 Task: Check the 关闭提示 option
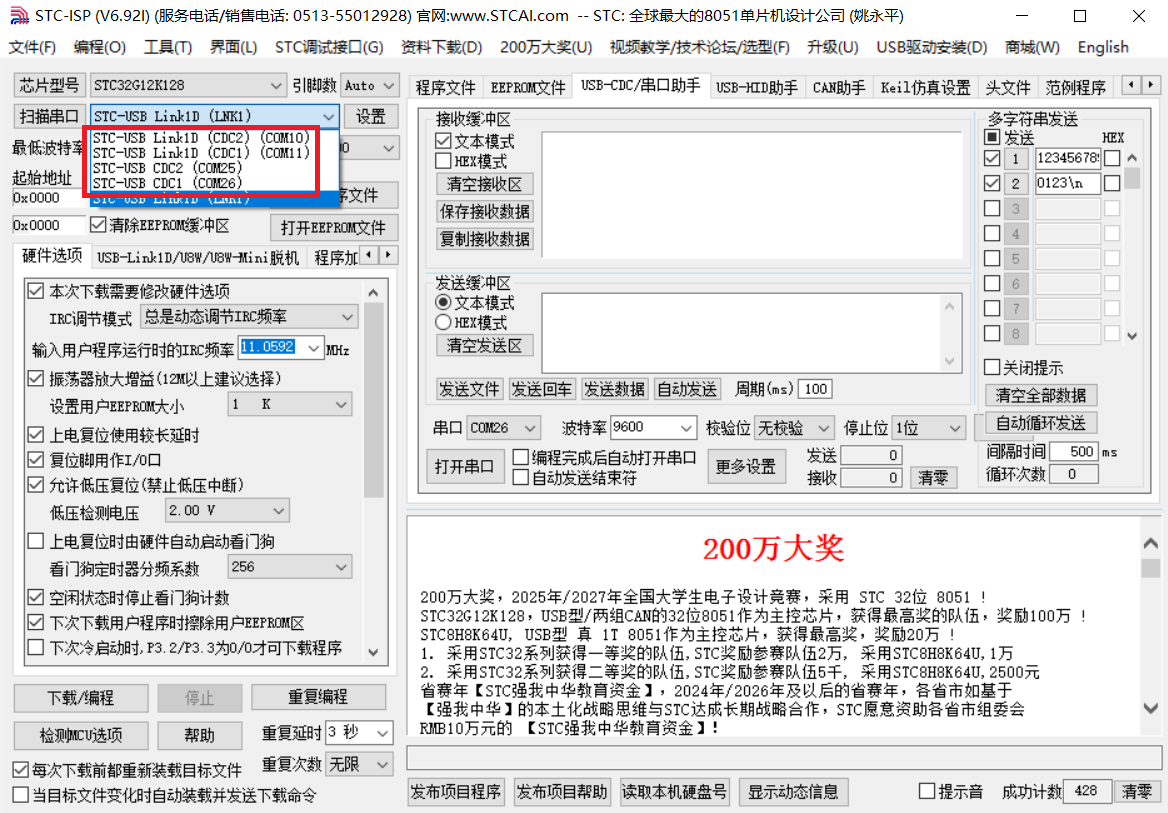tap(991, 367)
